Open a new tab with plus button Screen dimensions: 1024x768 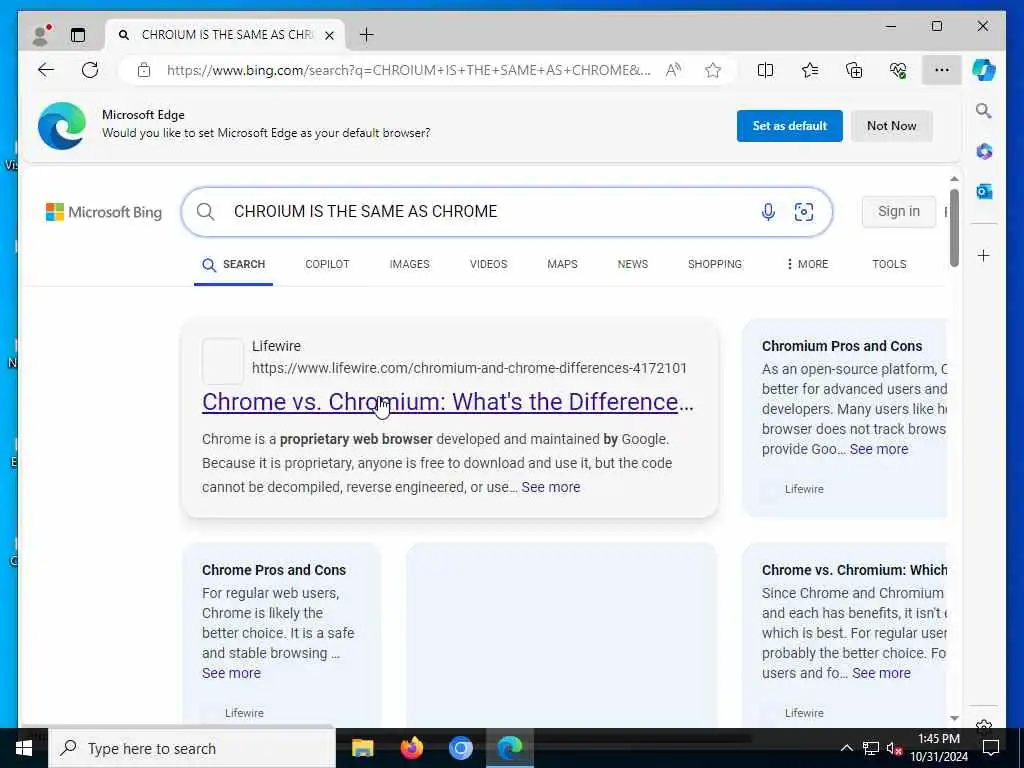(366, 35)
